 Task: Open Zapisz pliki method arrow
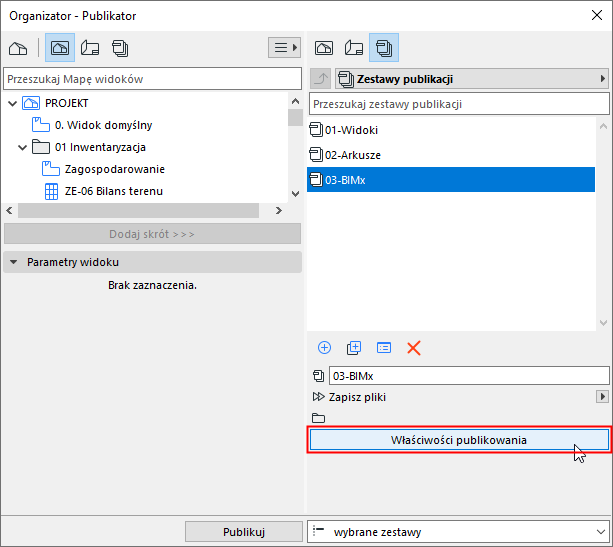coord(602,396)
